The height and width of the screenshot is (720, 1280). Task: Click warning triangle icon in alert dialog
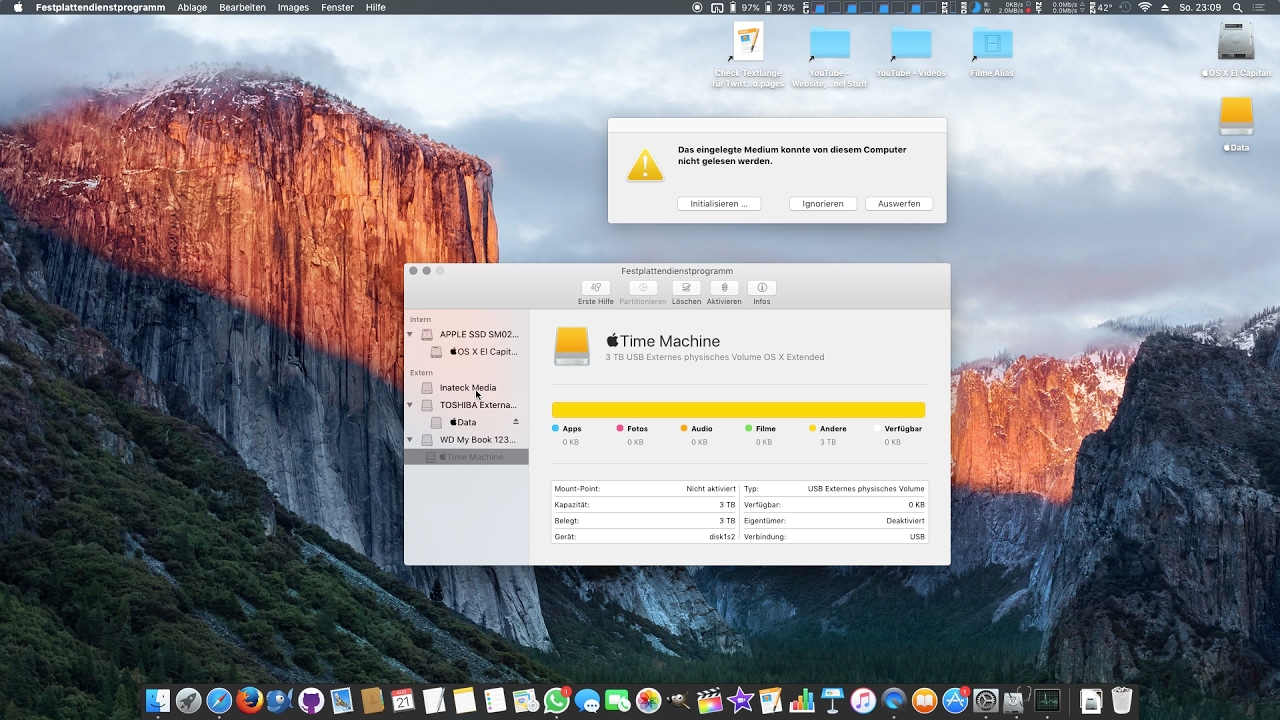pyautogui.click(x=645, y=165)
